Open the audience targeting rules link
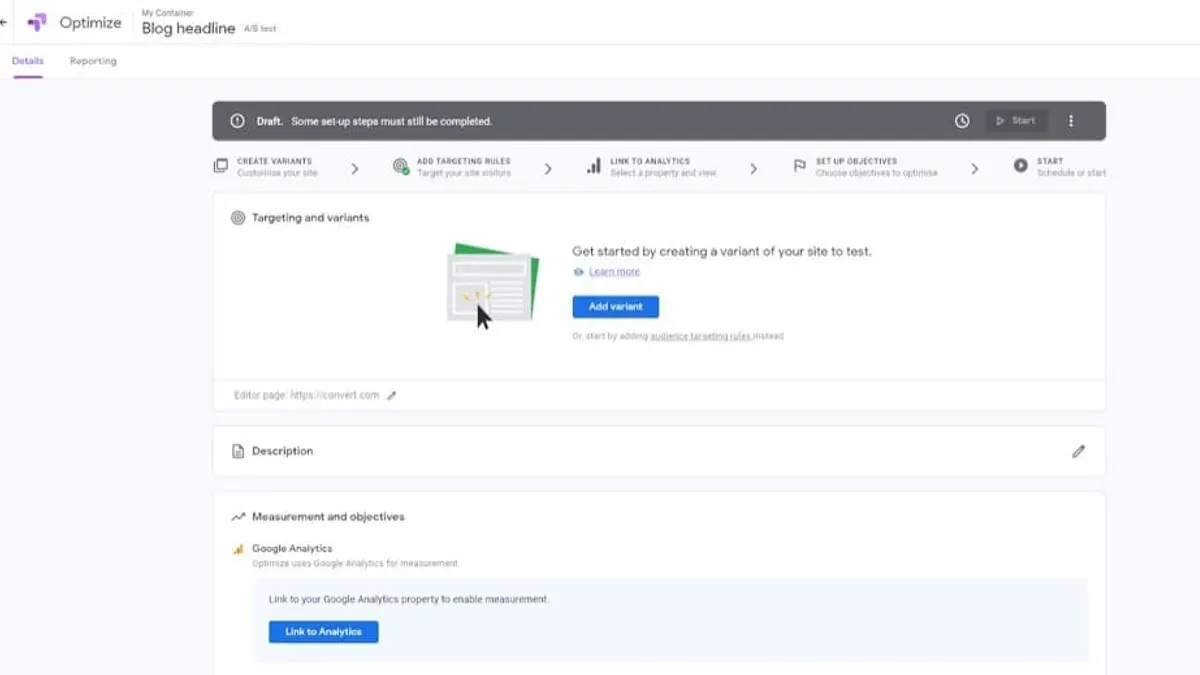Screen dimensions: 1200x675 tap(700, 337)
